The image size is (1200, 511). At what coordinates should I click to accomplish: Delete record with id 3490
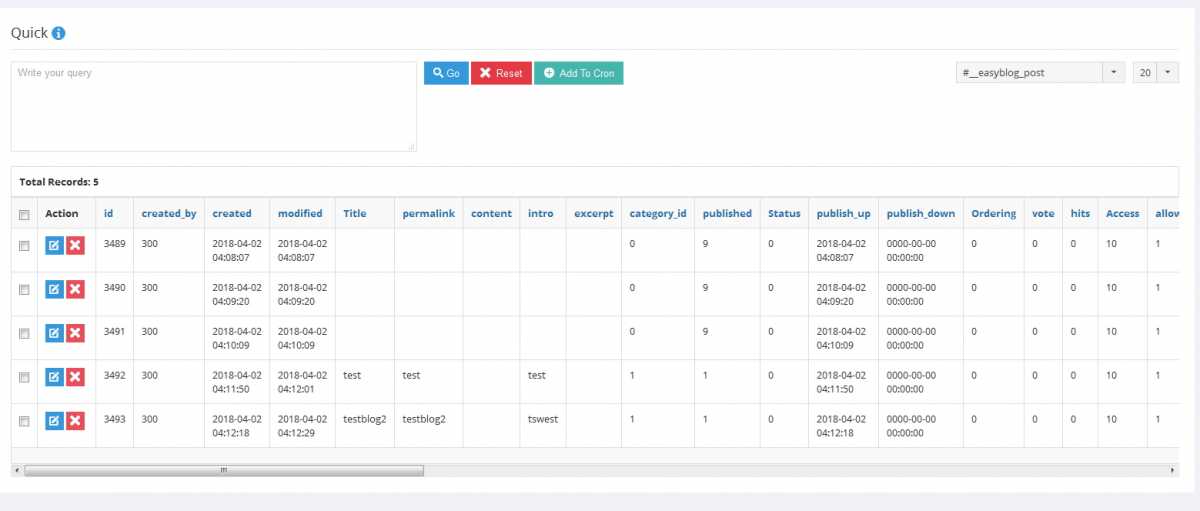(x=75, y=289)
